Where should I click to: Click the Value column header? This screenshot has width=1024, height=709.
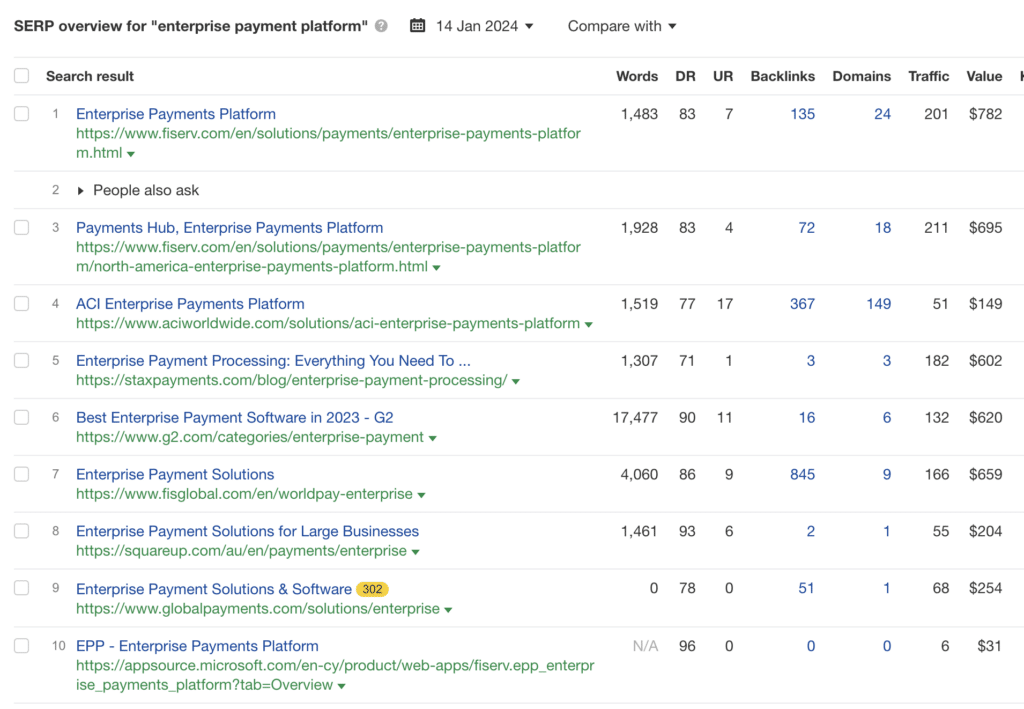pyautogui.click(x=984, y=76)
